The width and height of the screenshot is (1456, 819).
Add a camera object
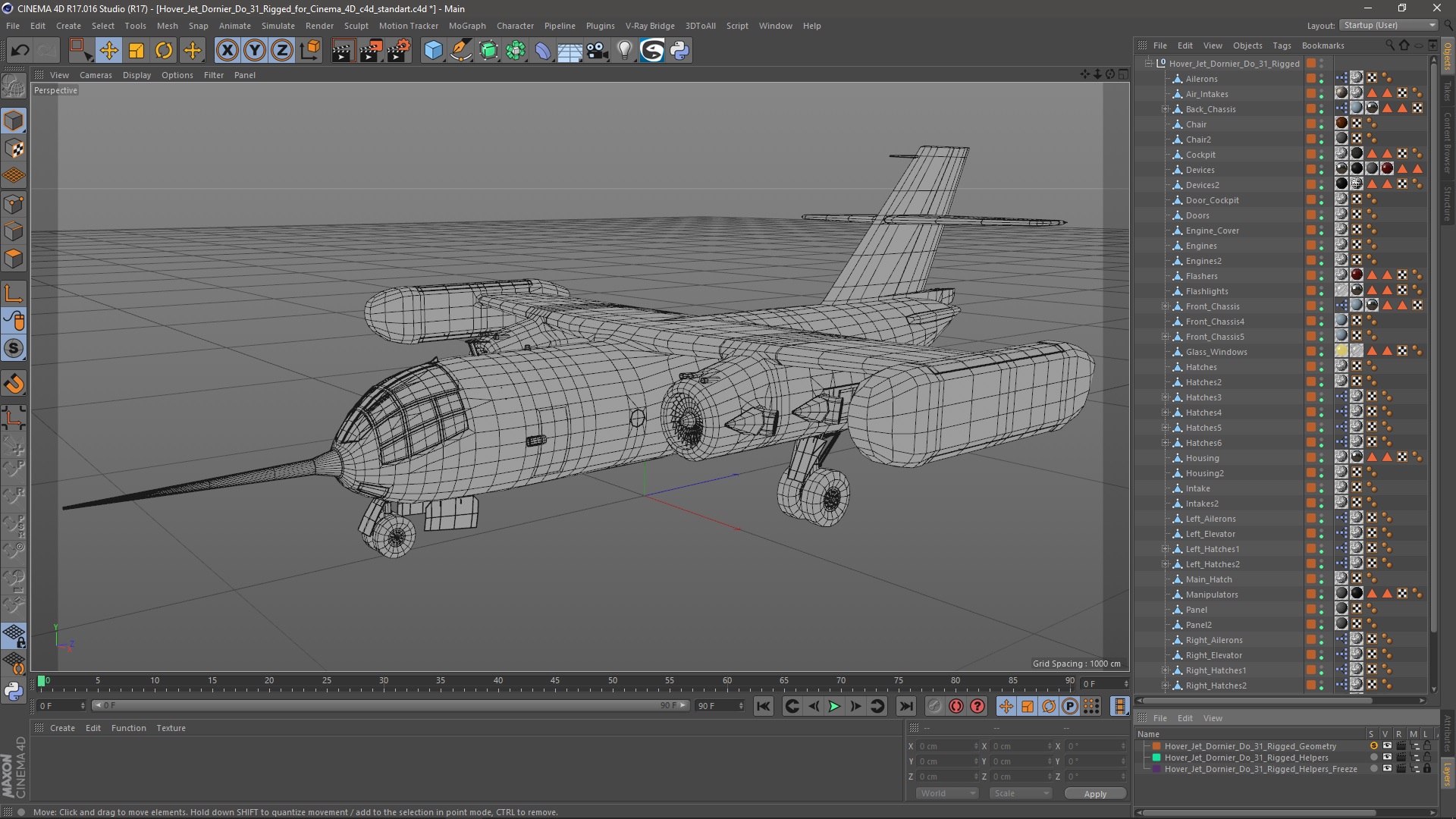pyautogui.click(x=598, y=51)
